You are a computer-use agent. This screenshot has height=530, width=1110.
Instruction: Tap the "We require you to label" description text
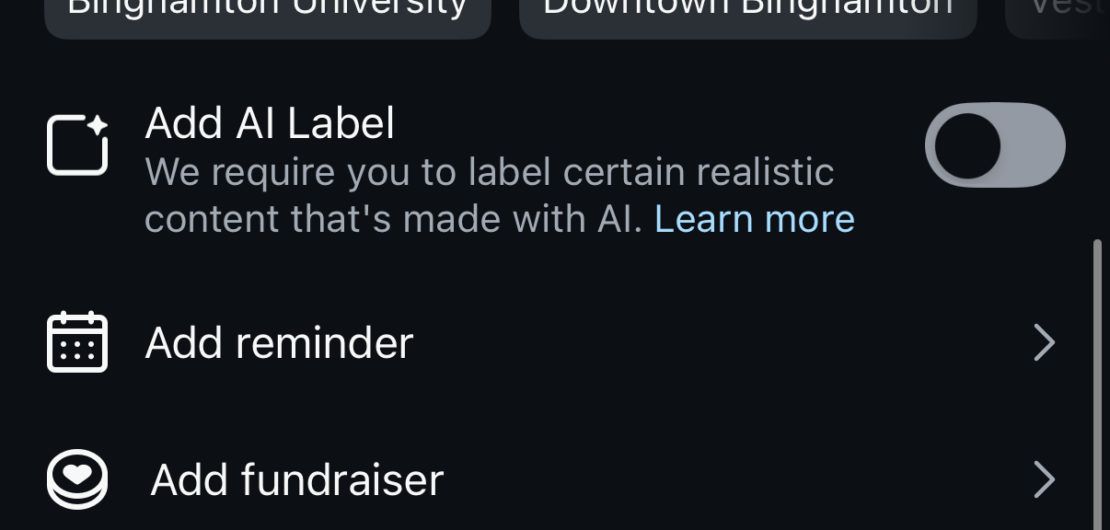click(489, 172)
